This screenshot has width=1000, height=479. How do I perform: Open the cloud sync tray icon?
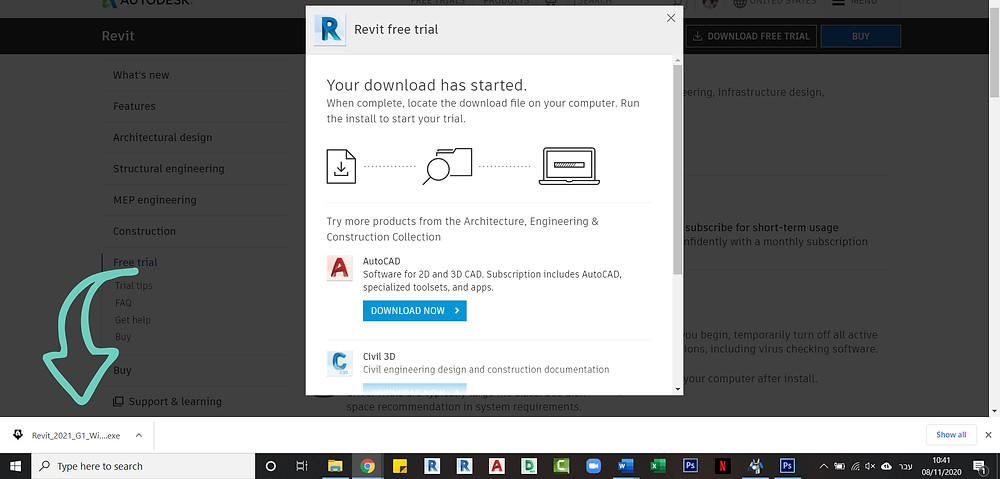[885, 466]
